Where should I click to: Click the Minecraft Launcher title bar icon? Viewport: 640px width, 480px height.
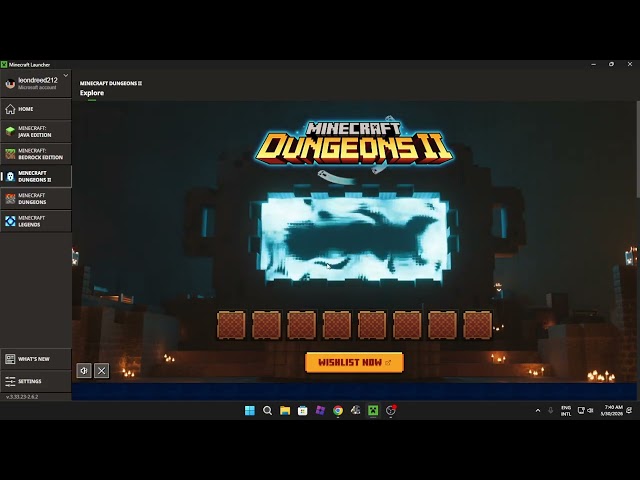pyautogui.click(x=4, y=64)
